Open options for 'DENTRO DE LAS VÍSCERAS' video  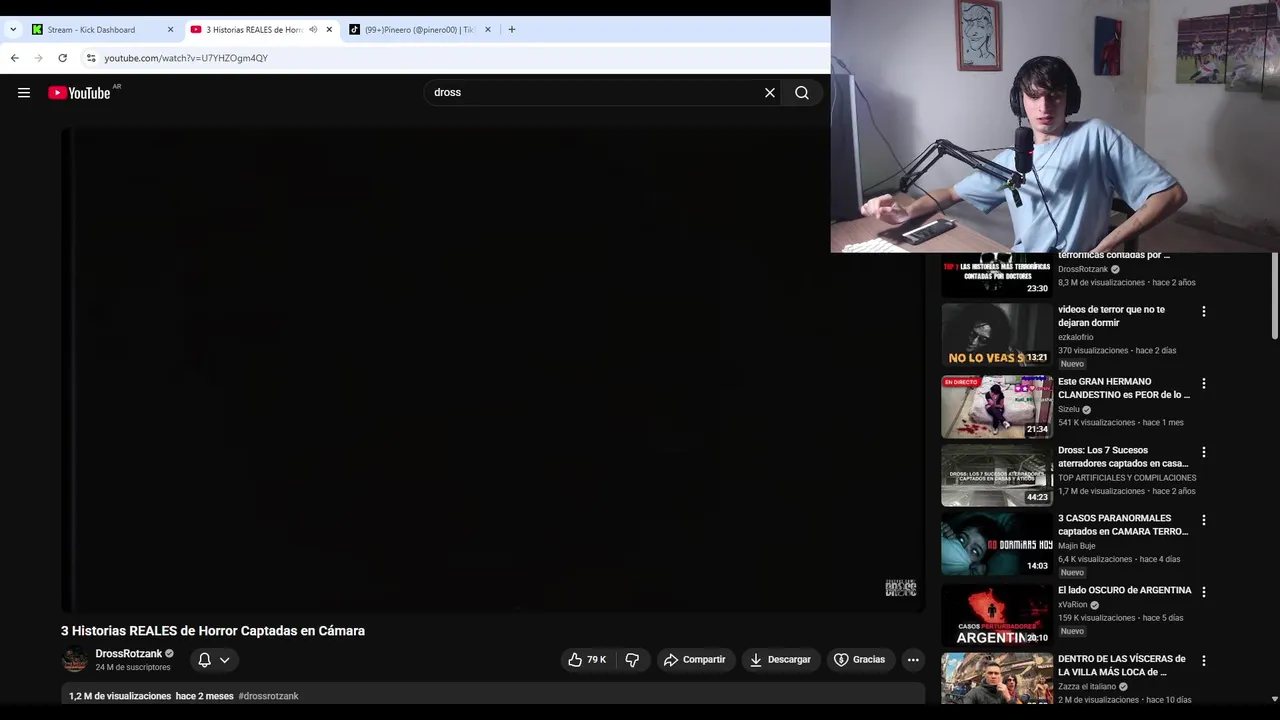[1204, 660]
